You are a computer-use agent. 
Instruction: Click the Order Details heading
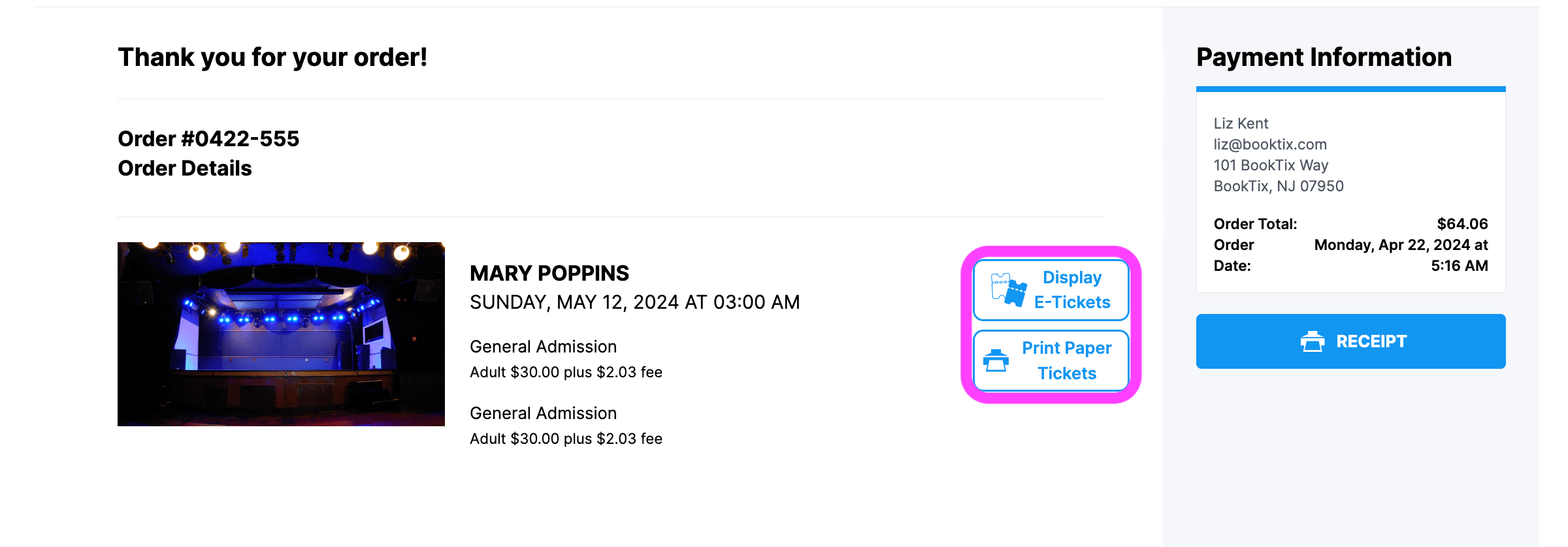click(x=185, y=168)
